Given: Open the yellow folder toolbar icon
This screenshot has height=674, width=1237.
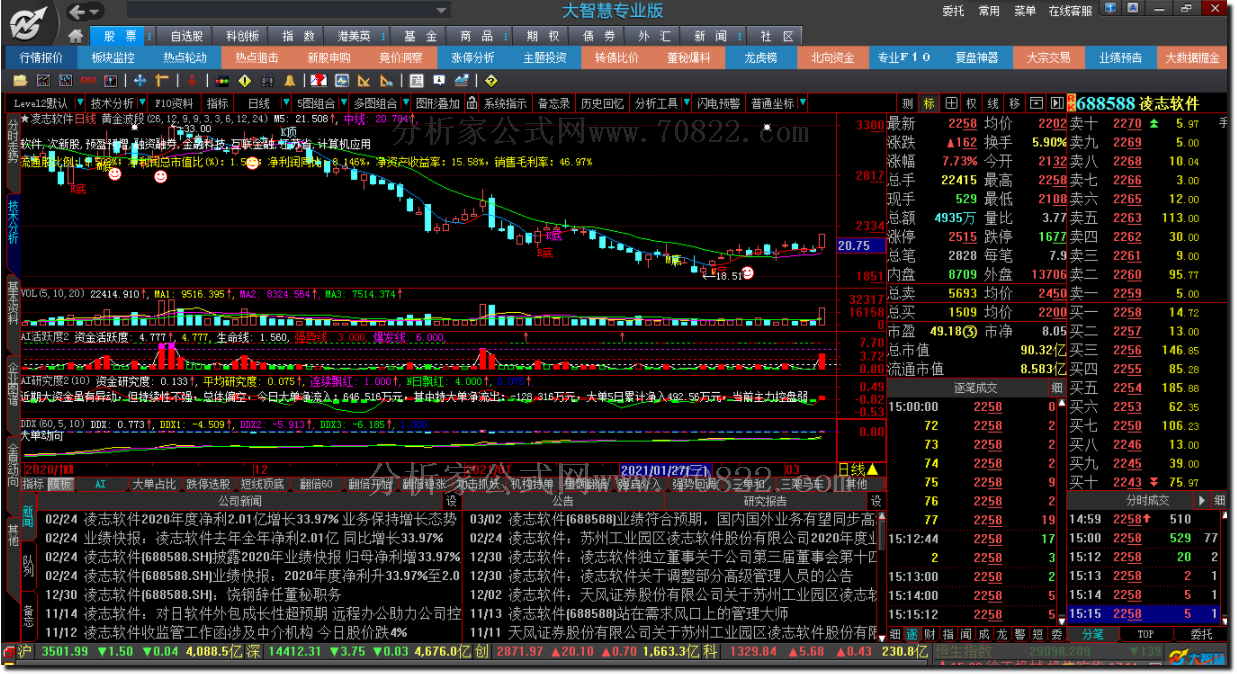Looking at the screenshot, I should [20, 79].
